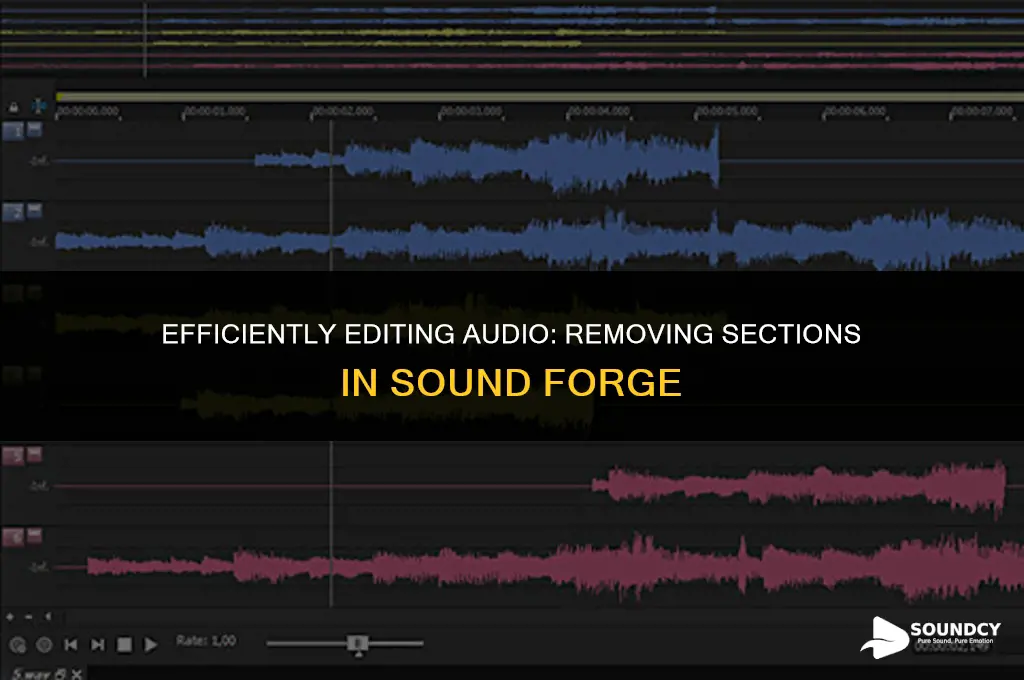Click the restore icon on 5.wav tab
This screenshot has height=680, width=1024.
(x=60, y=674)
